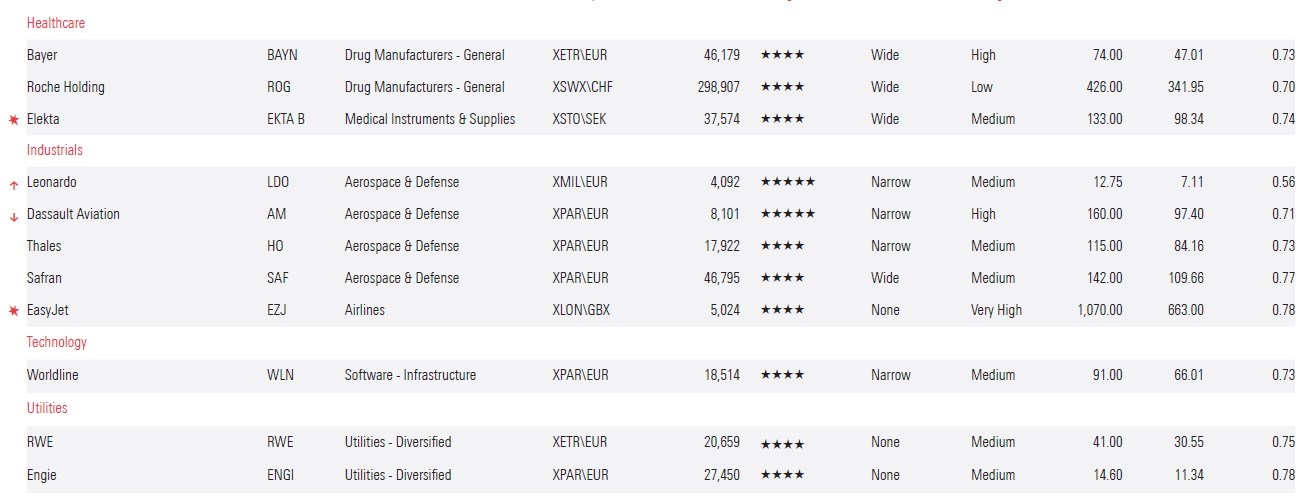Click Worldline's XPAR\EUR exchange cell
The image size is (1312, 498).
580,375
